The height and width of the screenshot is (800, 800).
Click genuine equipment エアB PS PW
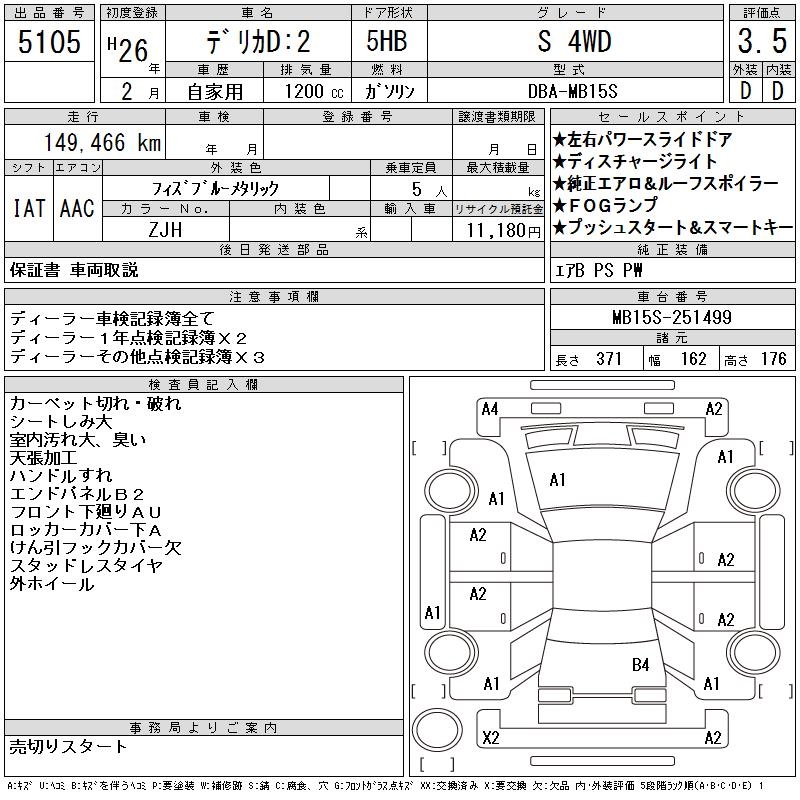[598, 270]
